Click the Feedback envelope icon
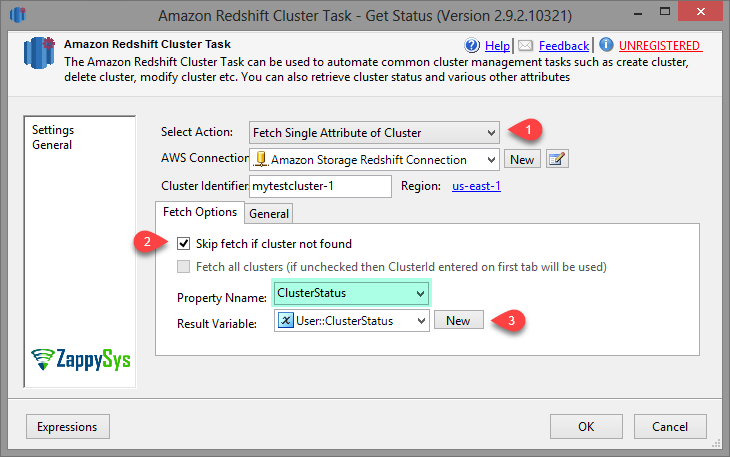The image size is (730, 457). click(526, 45)
